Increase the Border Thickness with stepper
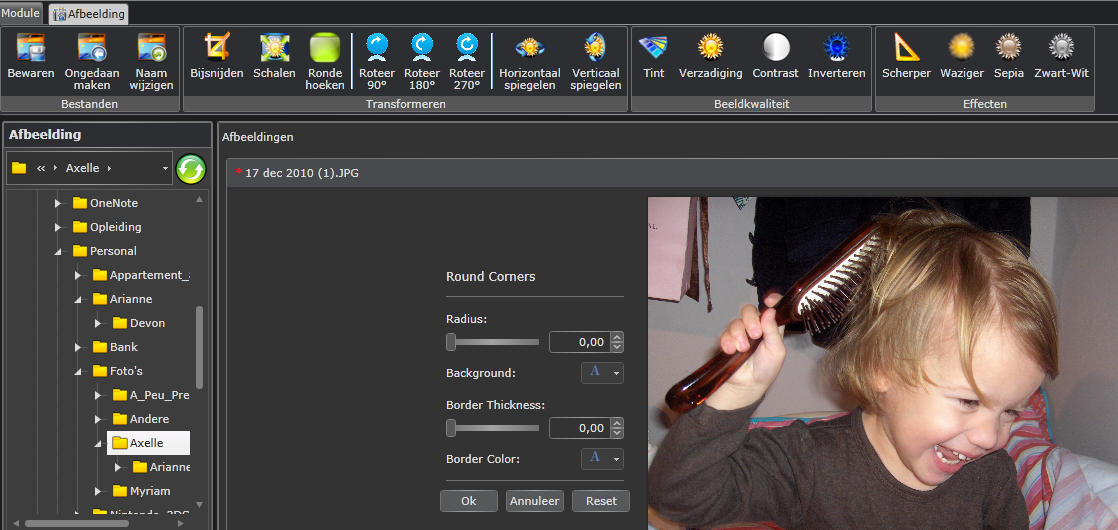Screen dimensions: 1118x530 617,423
